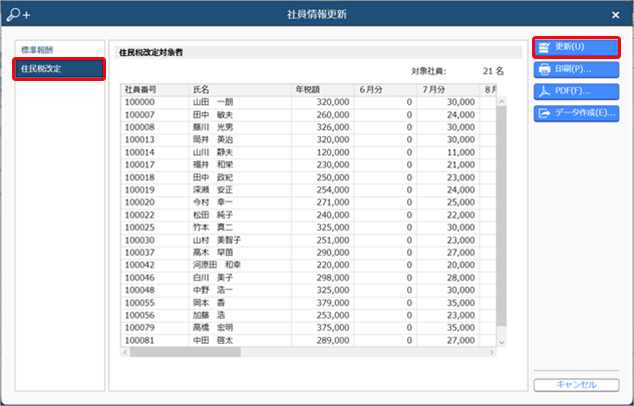This screenshot has height=406, width=634.
Task: Click the name 山田 一朗
Action: [x=213, y=102]
